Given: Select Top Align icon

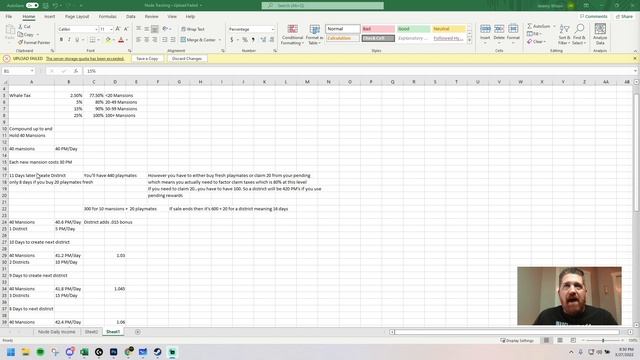Looking at the screenshot, I should coord(139,29).
